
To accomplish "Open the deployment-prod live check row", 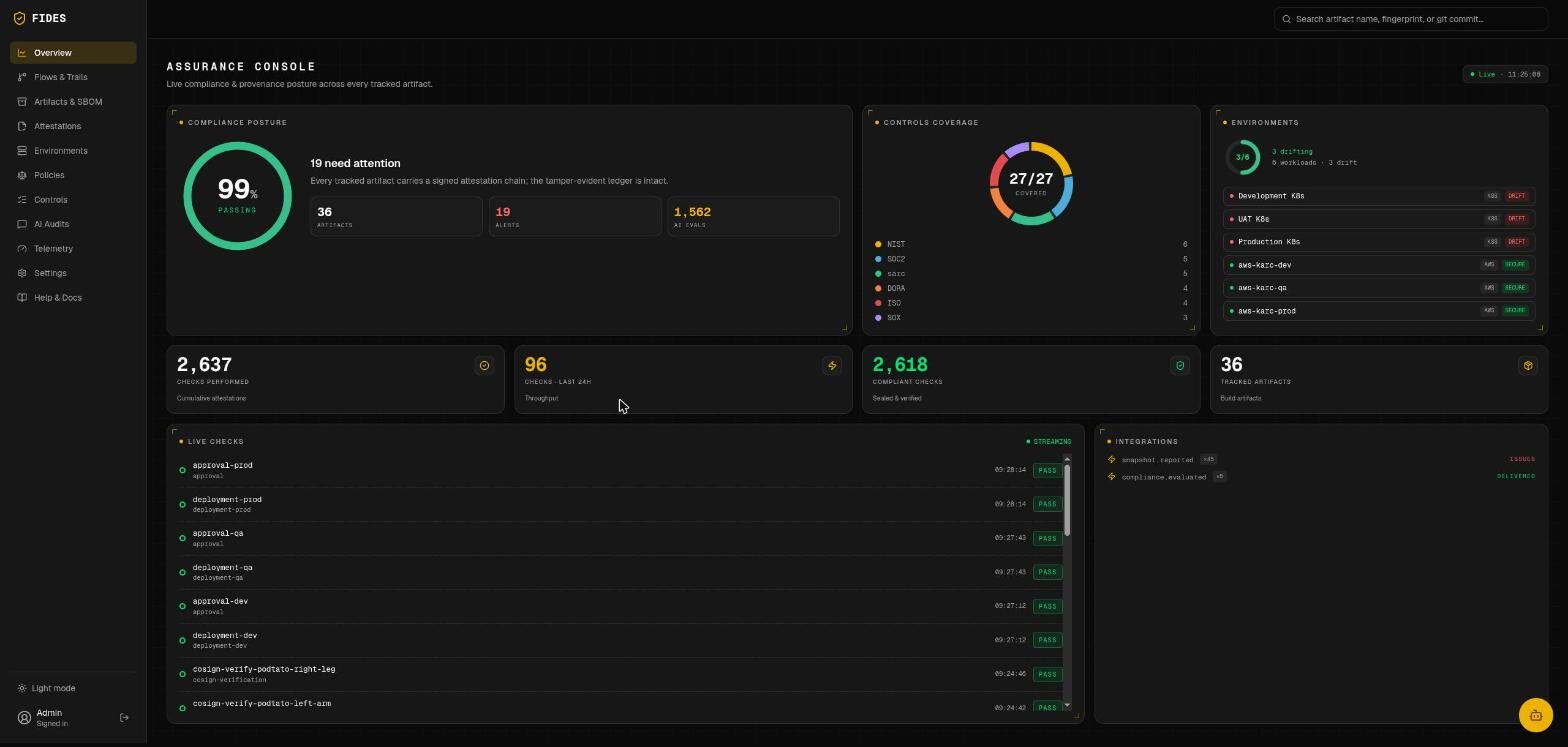I will [620, 504].
